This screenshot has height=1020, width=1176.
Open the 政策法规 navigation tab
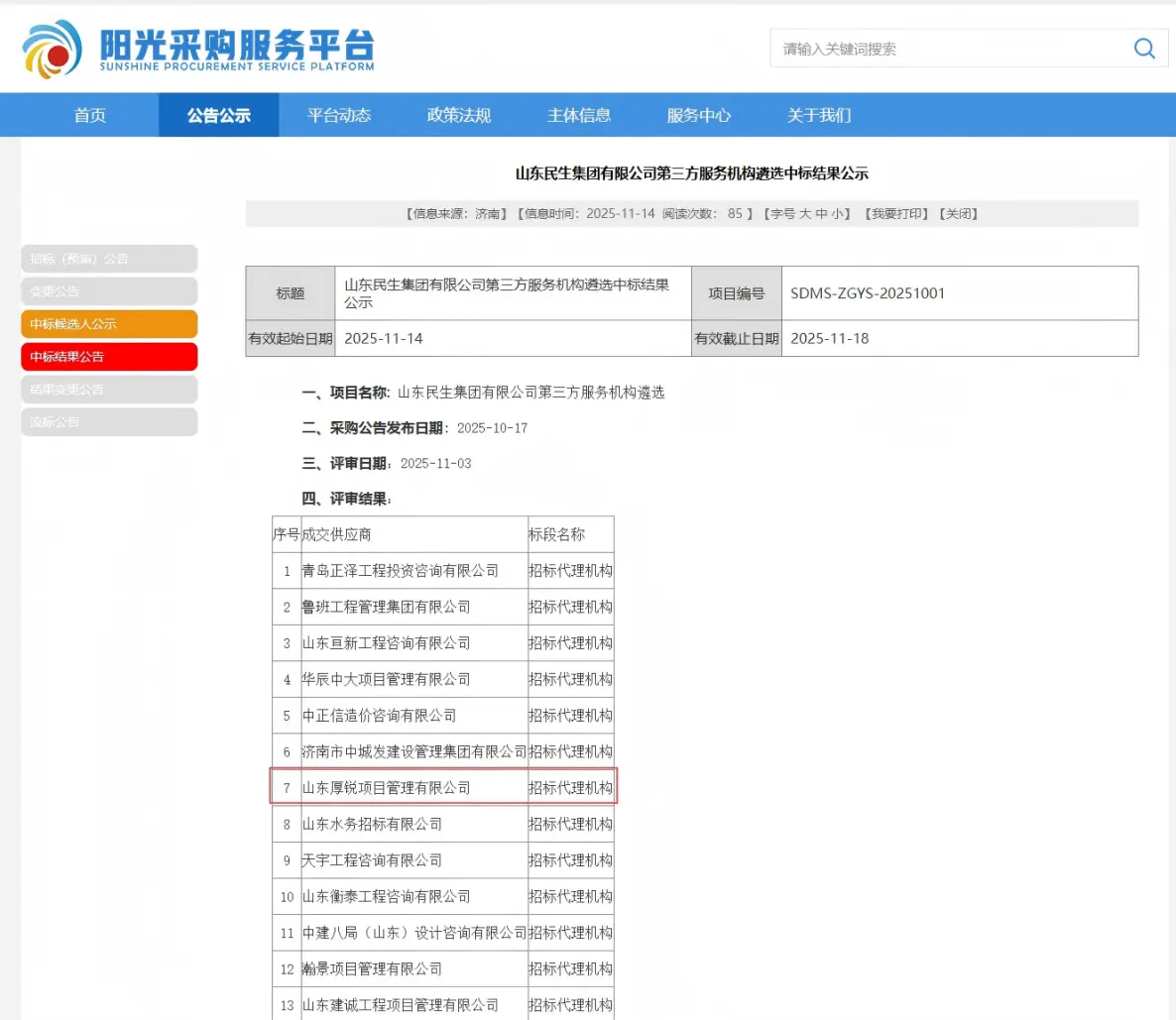coord(459,116)
